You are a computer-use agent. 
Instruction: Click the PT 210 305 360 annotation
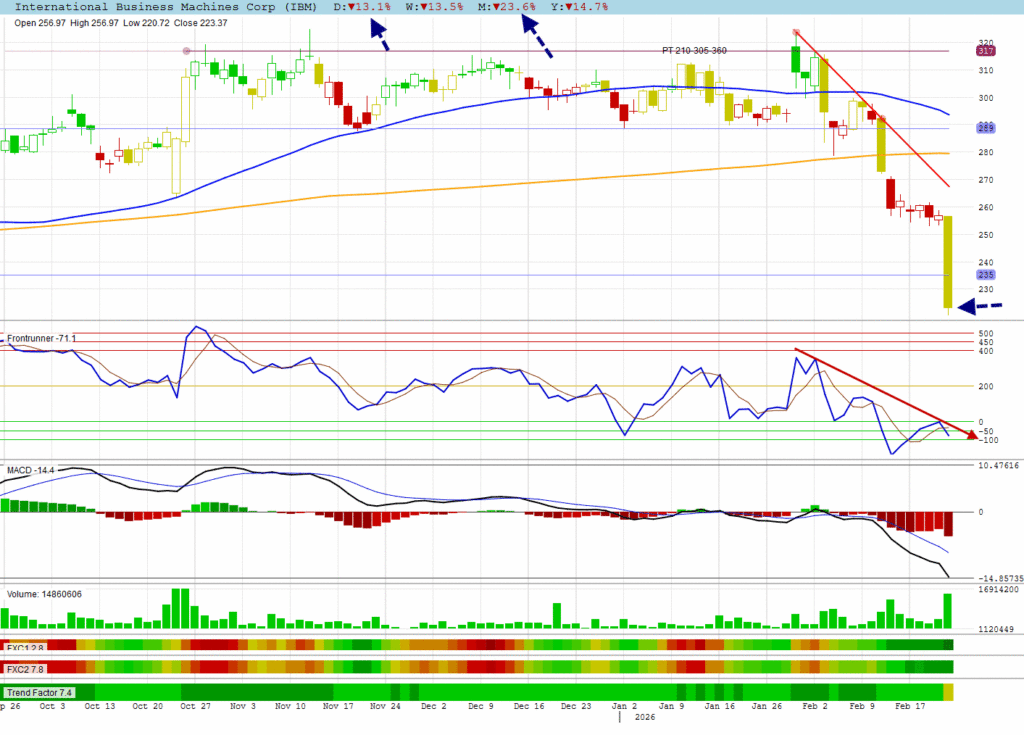click(695, 50)
